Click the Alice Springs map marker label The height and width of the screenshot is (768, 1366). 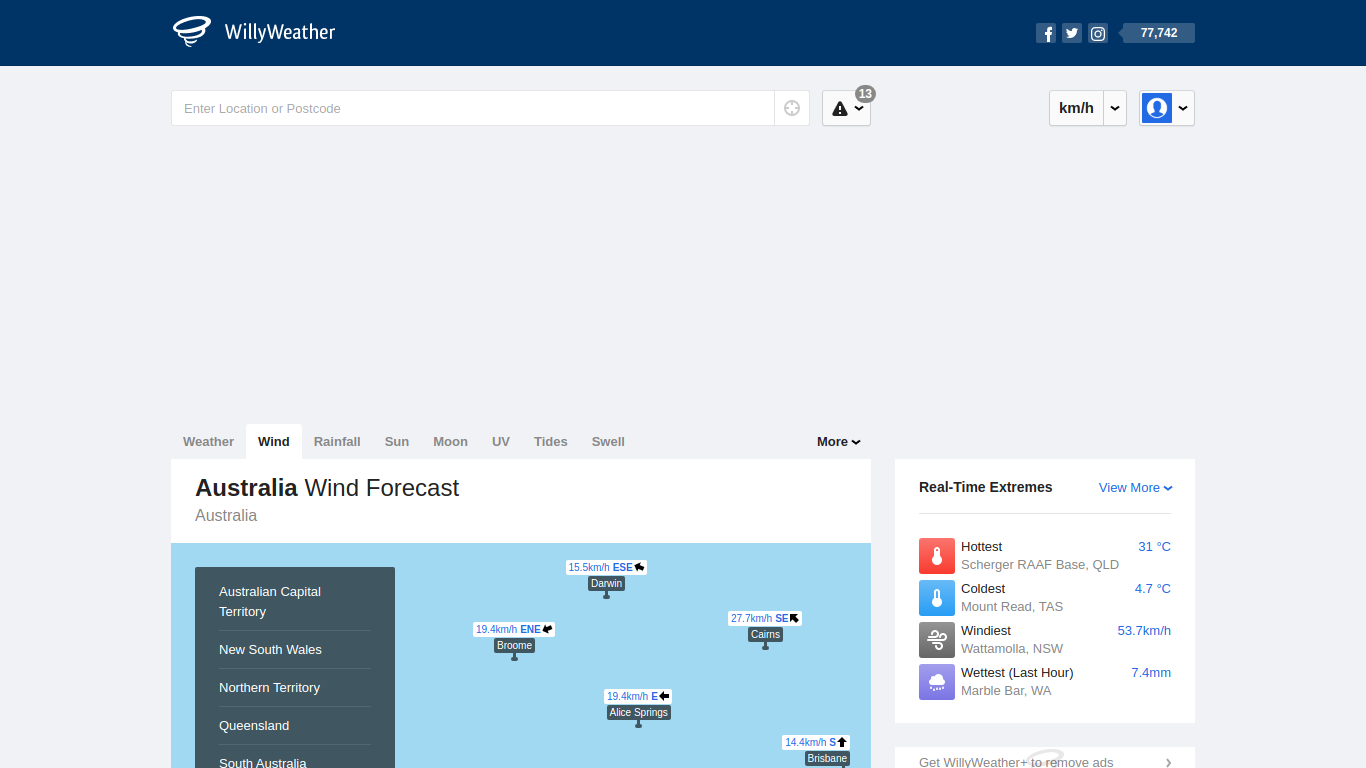[x=639, y=712]
